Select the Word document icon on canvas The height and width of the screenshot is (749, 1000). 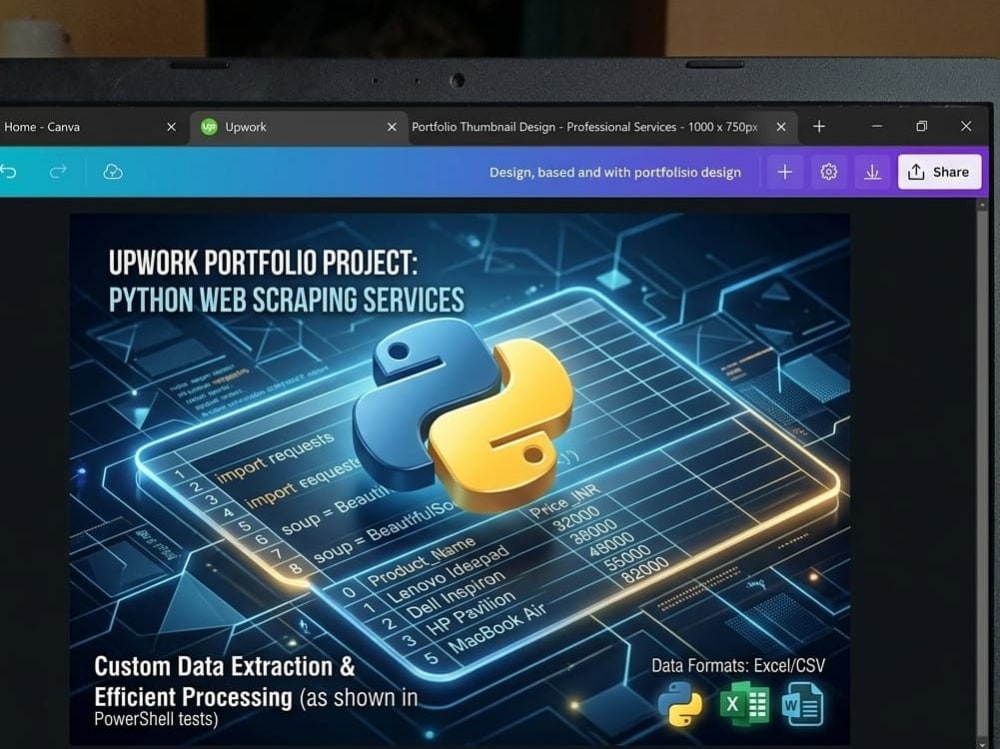802,704
